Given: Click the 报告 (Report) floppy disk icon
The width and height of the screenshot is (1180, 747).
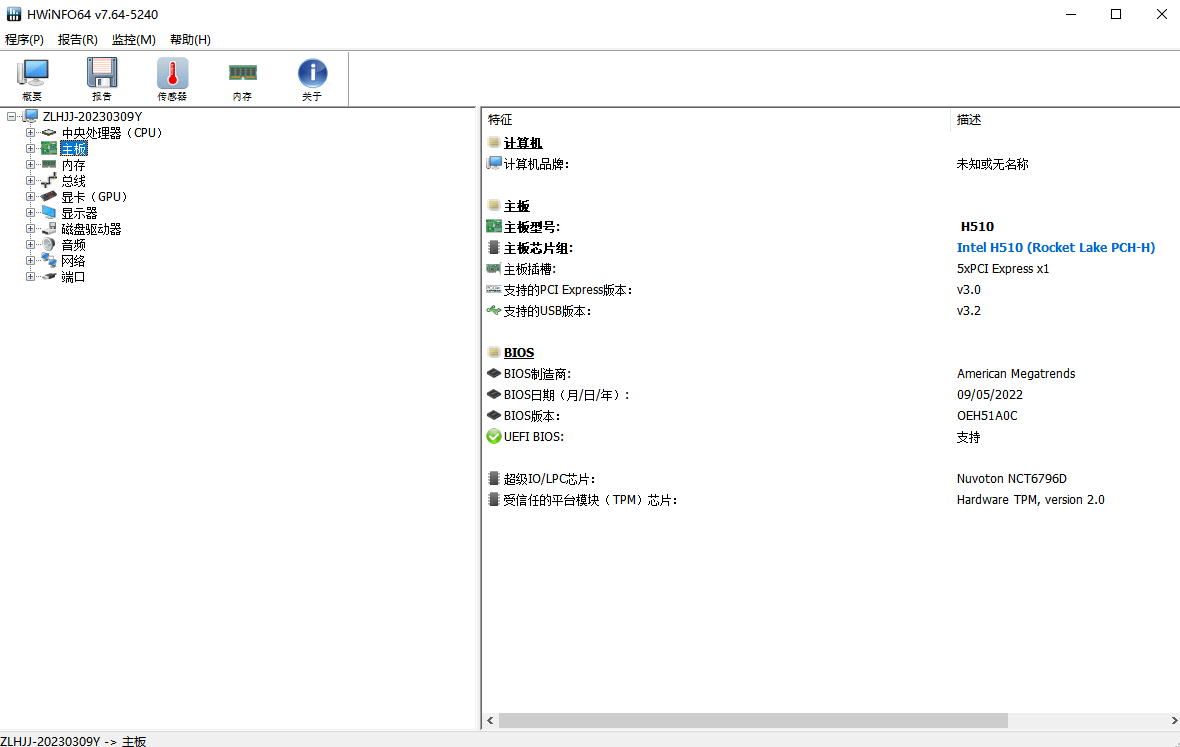Looking at the screenshot, I should tap(102, 79).
